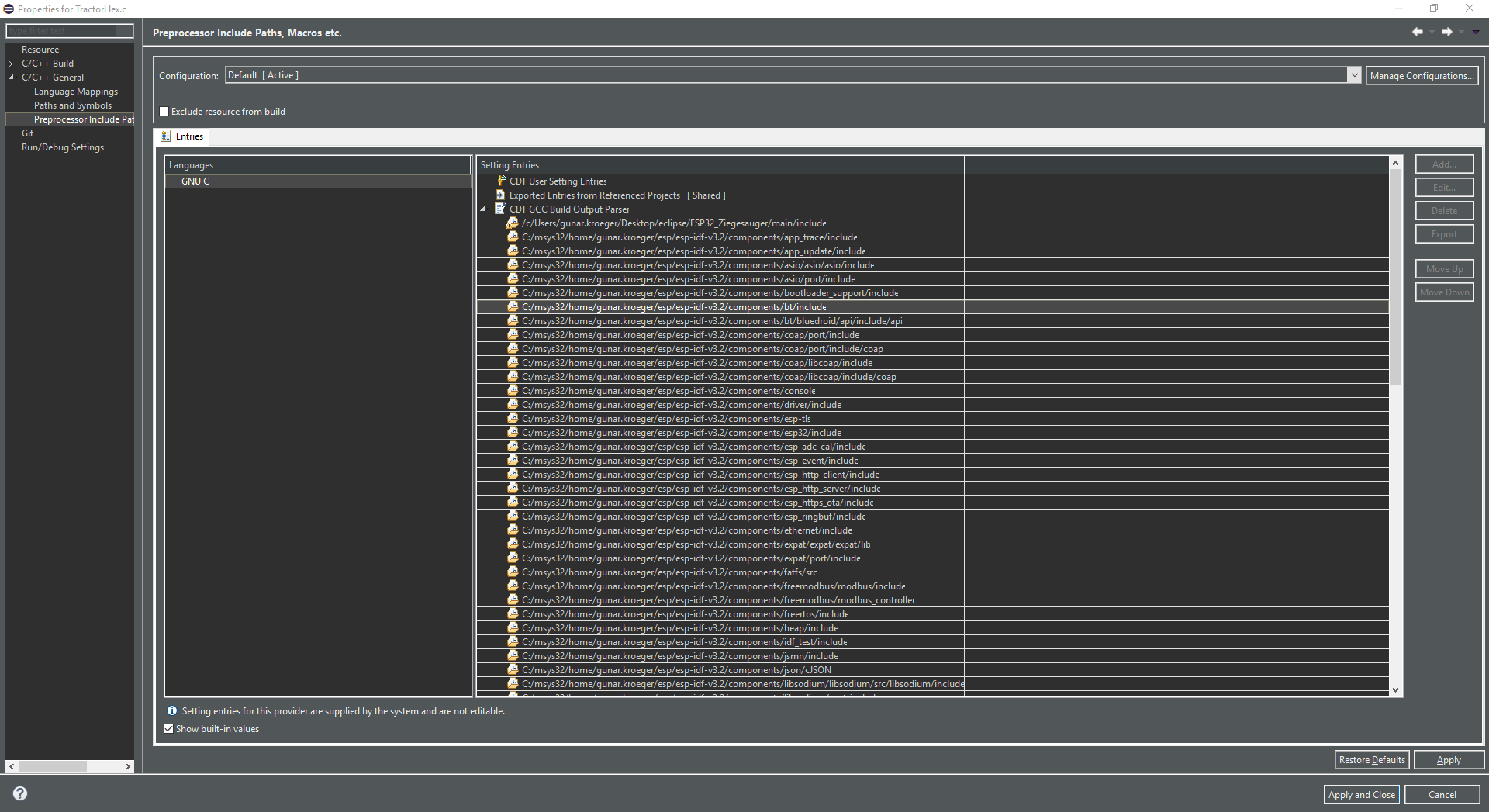Click the Entries tab icon
1489x812 pixels.
(165, 136)
